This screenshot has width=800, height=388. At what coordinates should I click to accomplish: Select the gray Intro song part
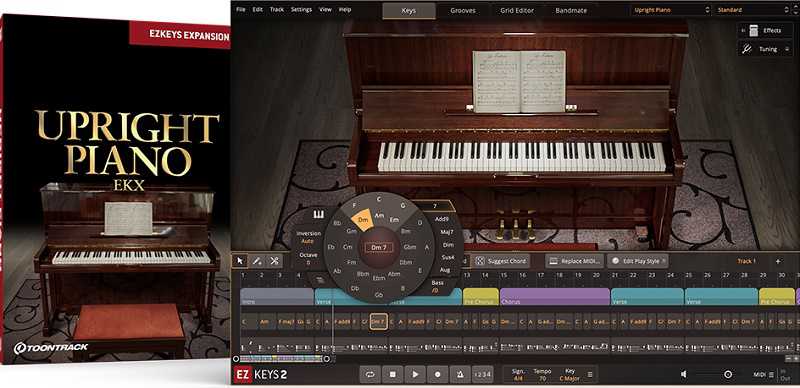tap(277, 297)
